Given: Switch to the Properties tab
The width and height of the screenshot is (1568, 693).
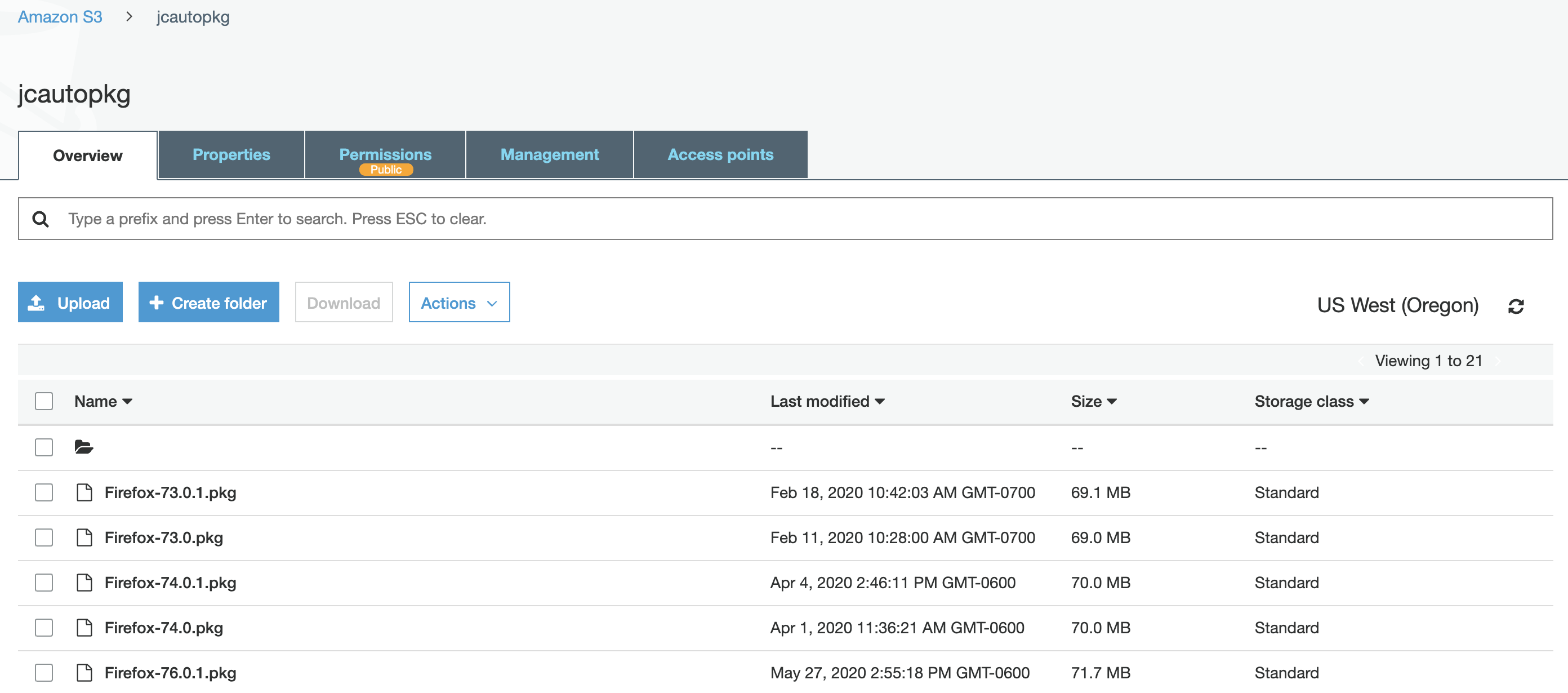Looking at the screenshot, I should [x=231, y=155].
